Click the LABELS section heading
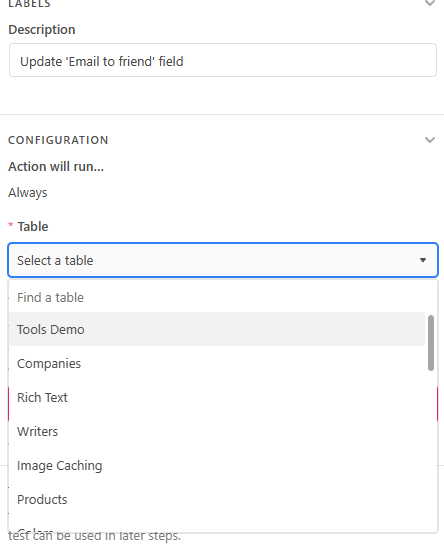Image resolution: width=444 pixels, height=557 pixels. tap(29, 4)
